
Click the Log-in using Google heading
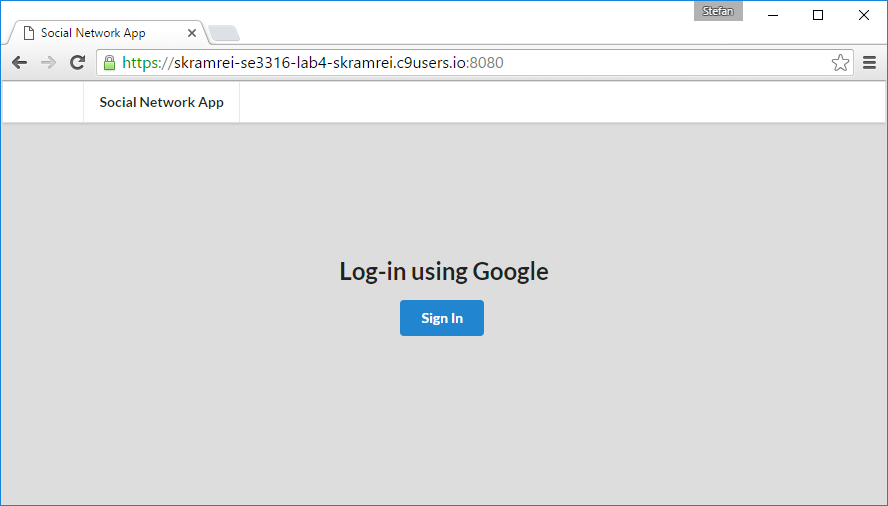click(444, 271)
